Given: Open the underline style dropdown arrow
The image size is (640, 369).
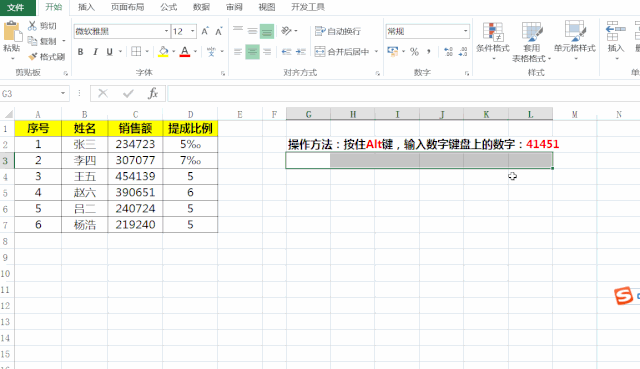Looking at the screenshot, I should click(x=120, y=51).
